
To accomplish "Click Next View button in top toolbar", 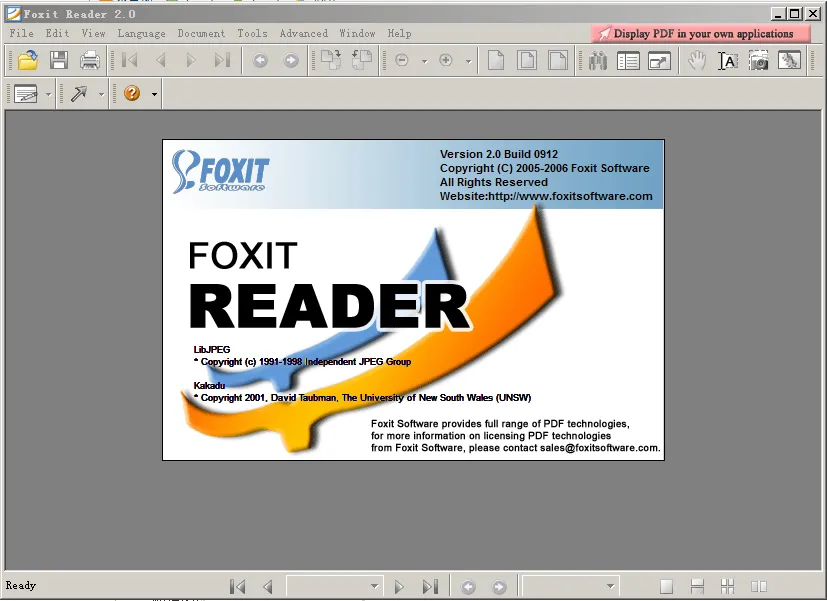I will [291, 60].
